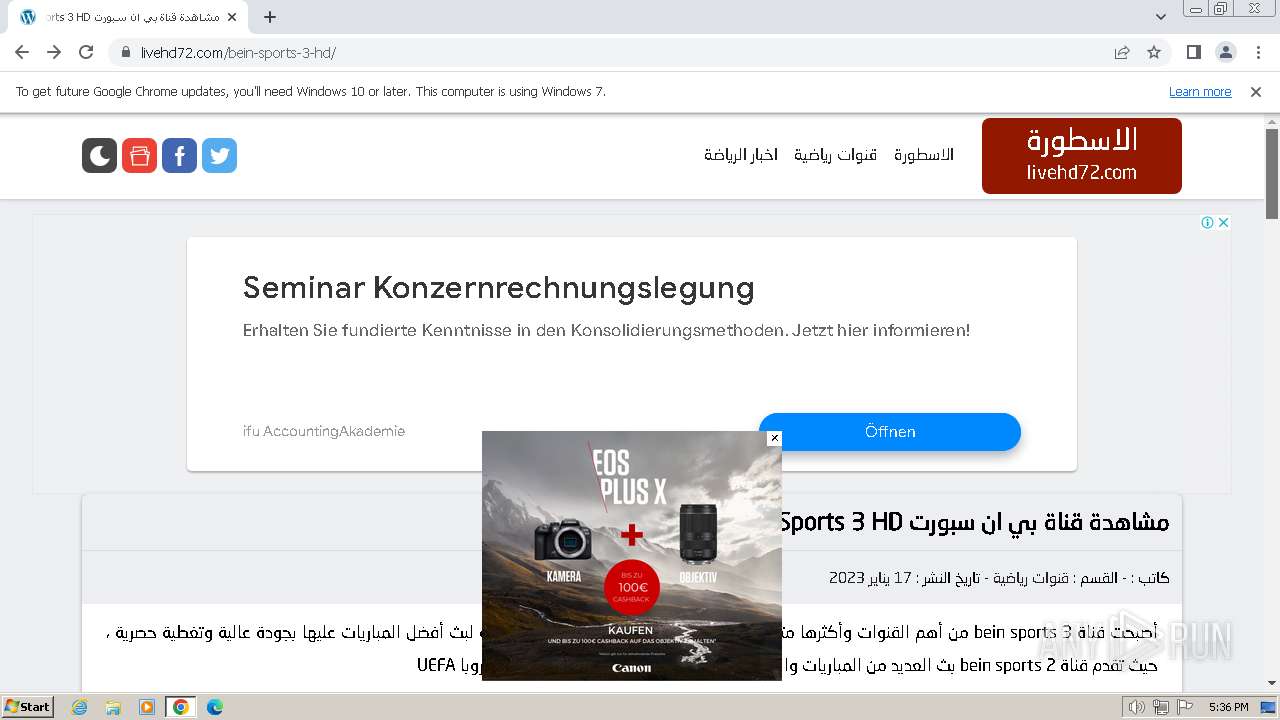Screen dimensions: 1280x720
Task: Close the top banner ad with X
Action: coord(1223,222)
